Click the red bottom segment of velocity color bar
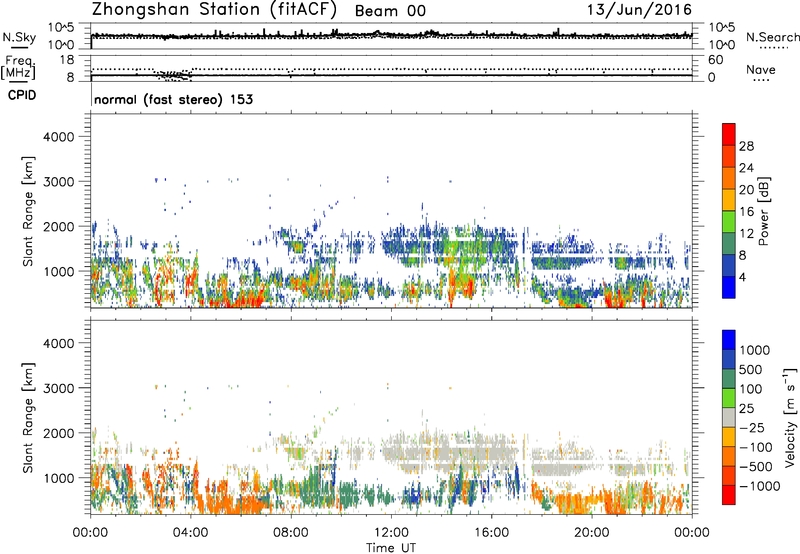Image resolution: width=800 pixels, height=554 pixels. (729, 495)
